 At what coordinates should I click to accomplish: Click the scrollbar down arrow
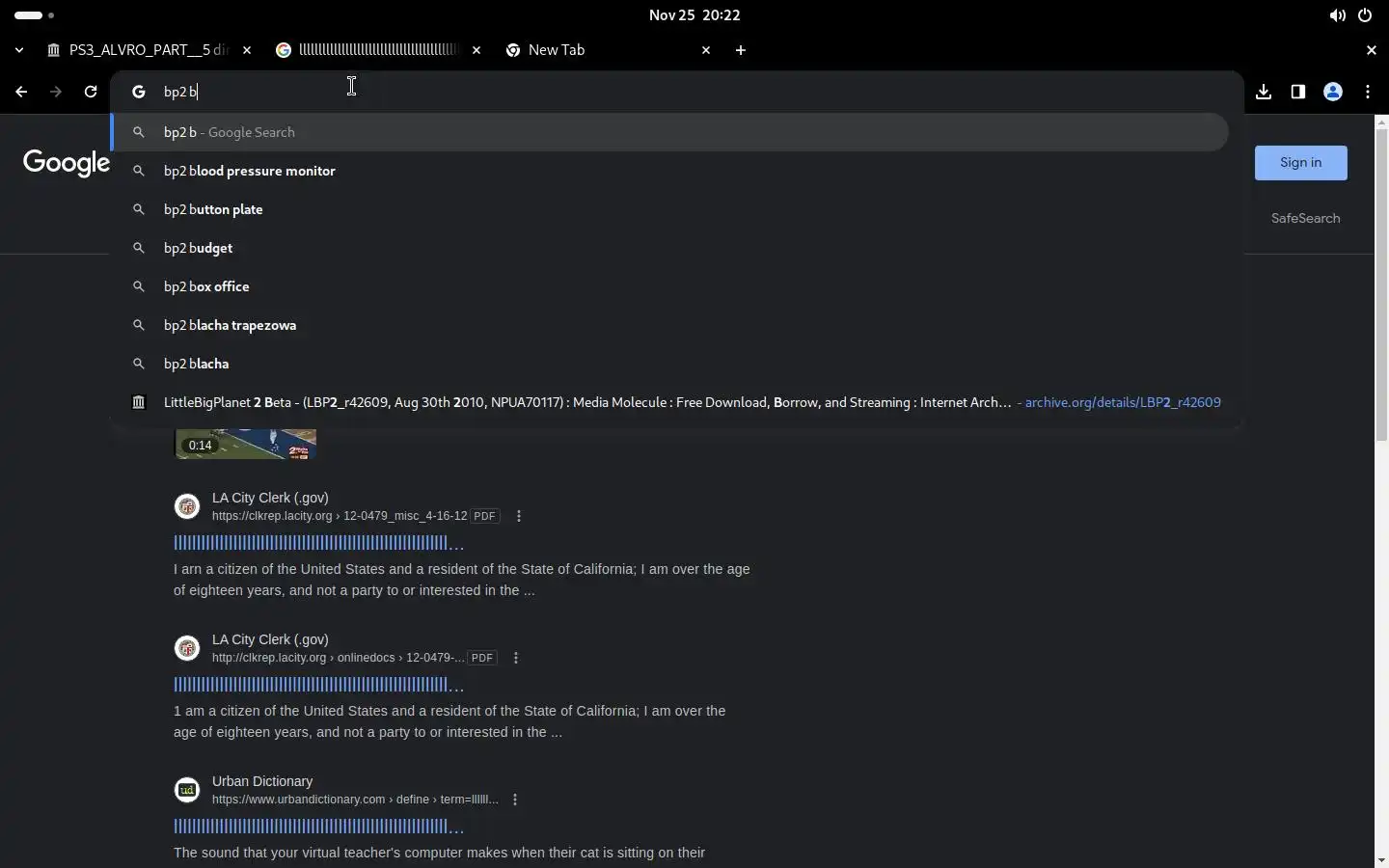pyautogui.click(x=1381, y=860)
